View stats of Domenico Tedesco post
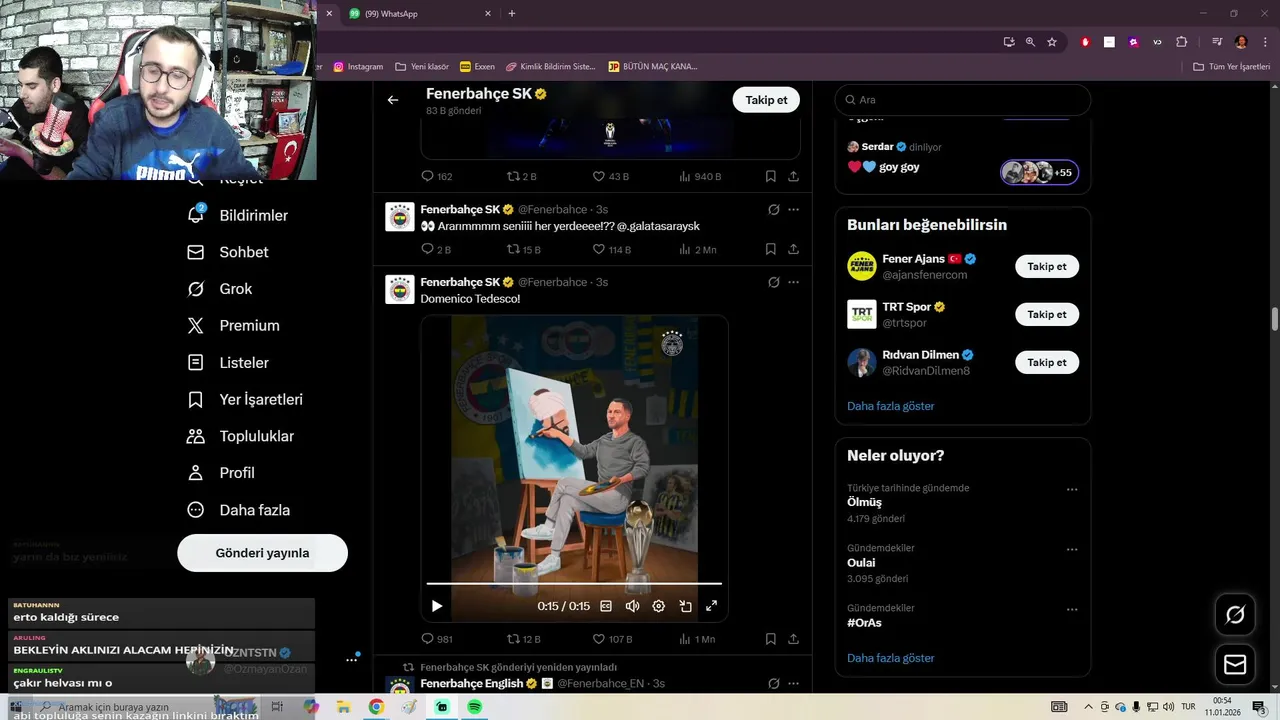The image size is (1280, 720). point(697,639)
